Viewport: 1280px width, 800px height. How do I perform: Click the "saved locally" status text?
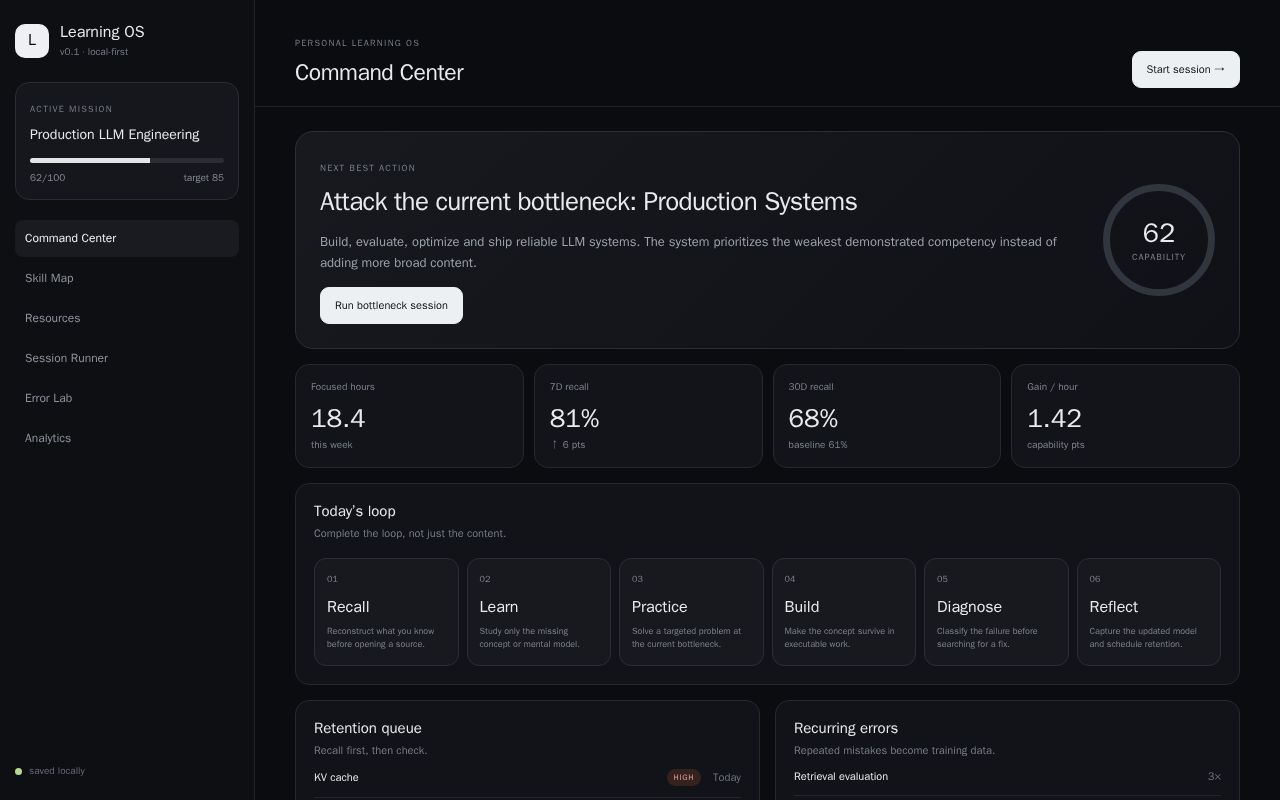(x=57, y=771)
